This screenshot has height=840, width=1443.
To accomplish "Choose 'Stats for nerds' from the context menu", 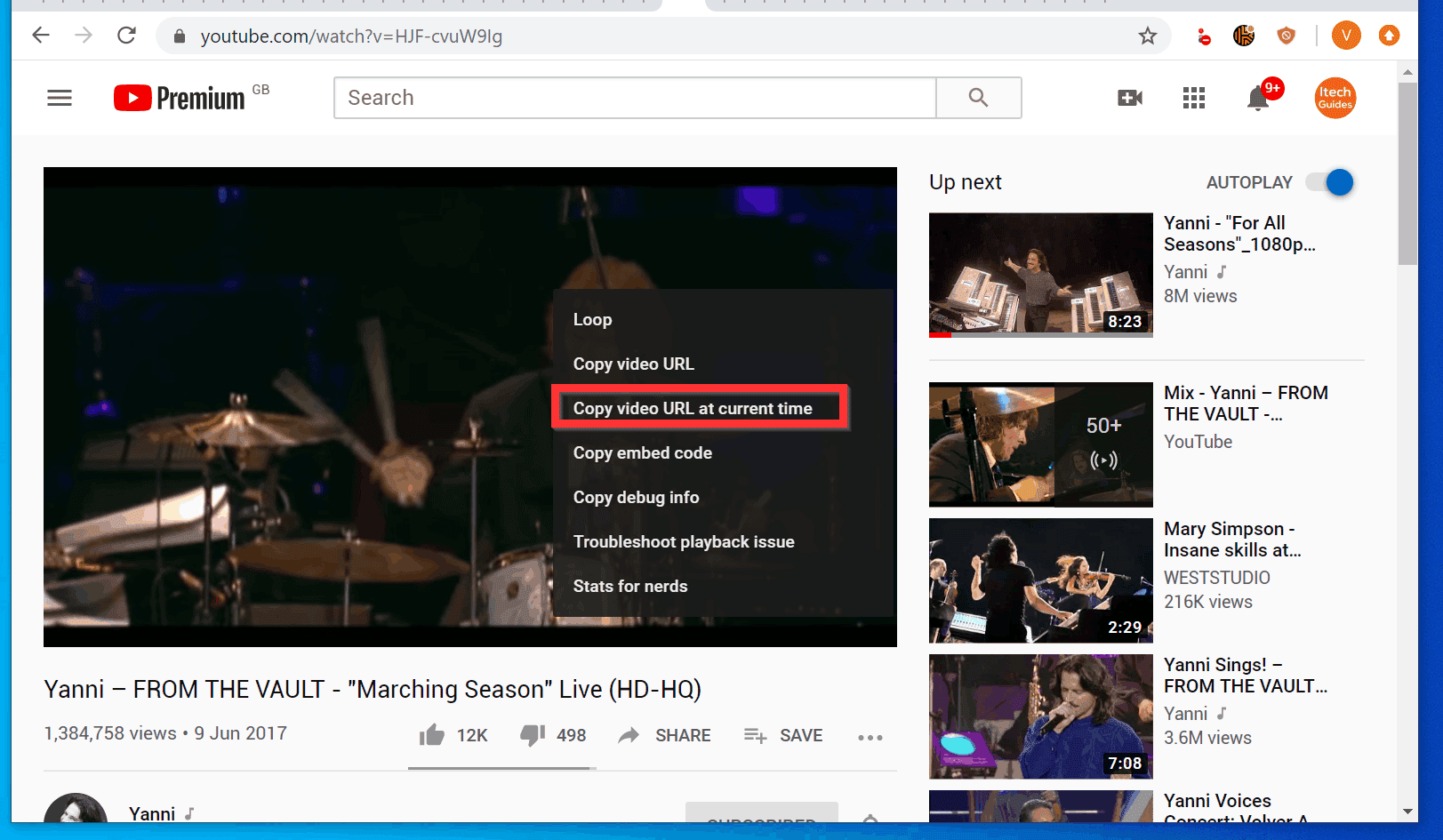I will click(x=630, y=586).
